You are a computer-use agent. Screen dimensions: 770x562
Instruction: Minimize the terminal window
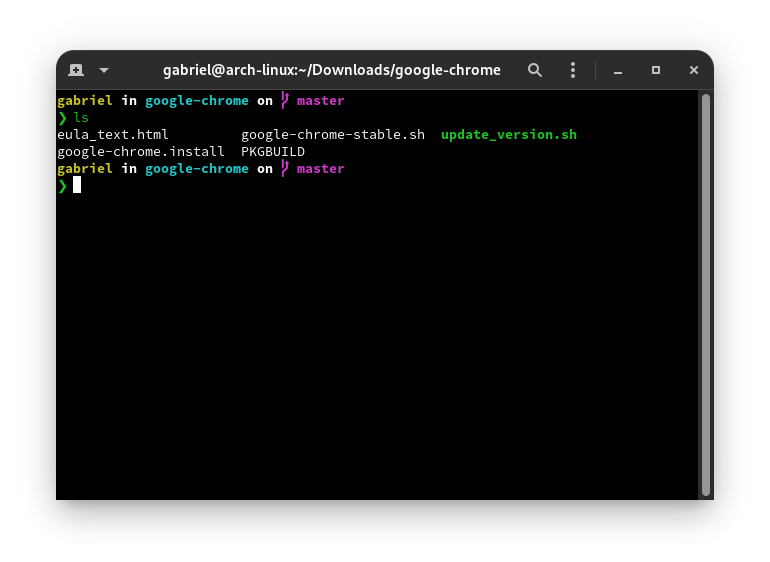coord(619,70)
